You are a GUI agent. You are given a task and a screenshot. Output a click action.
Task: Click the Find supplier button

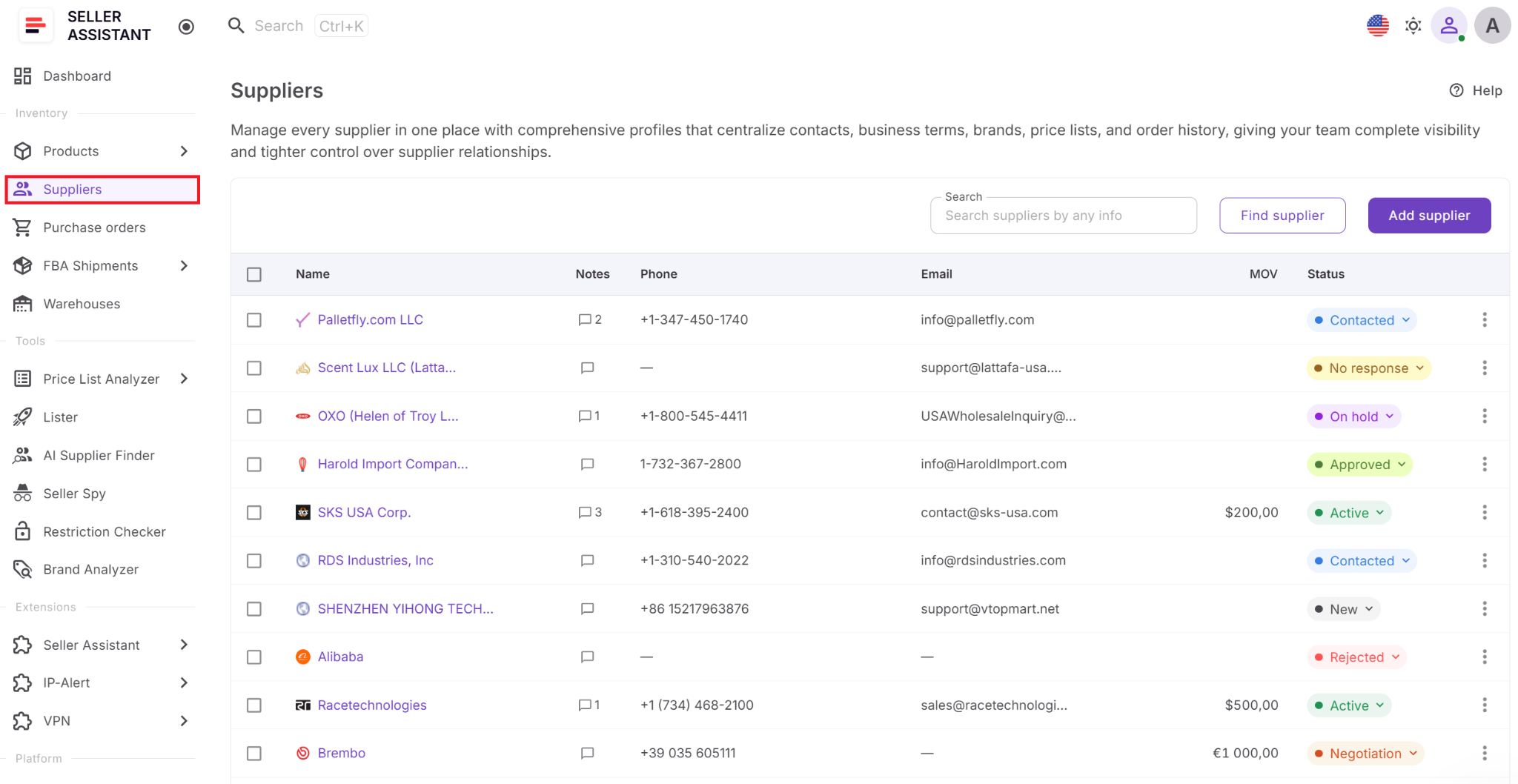pyautogui.click(x=1282, y=216)
